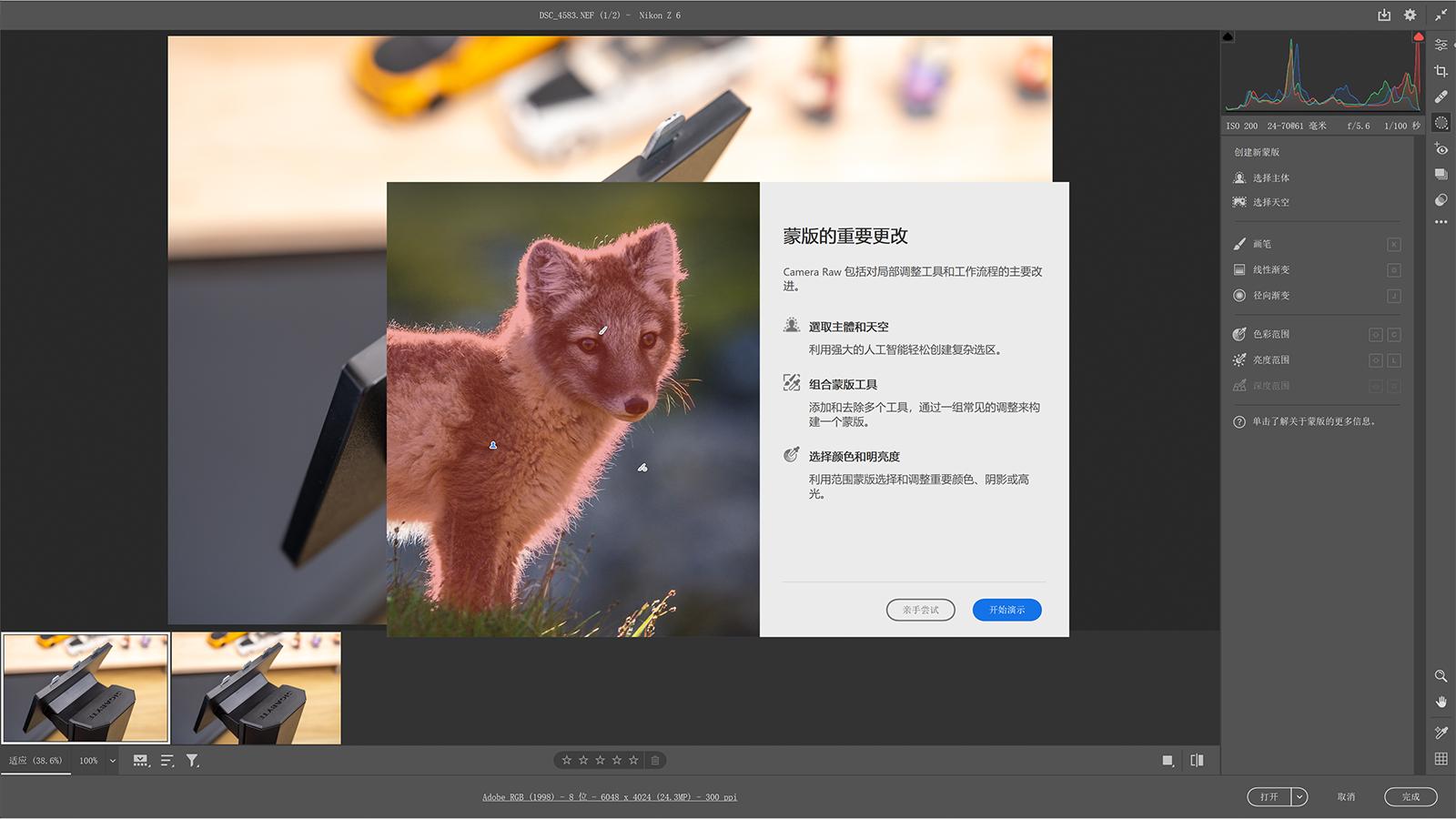Toggle before/after comparison view

pos(1197,761)
